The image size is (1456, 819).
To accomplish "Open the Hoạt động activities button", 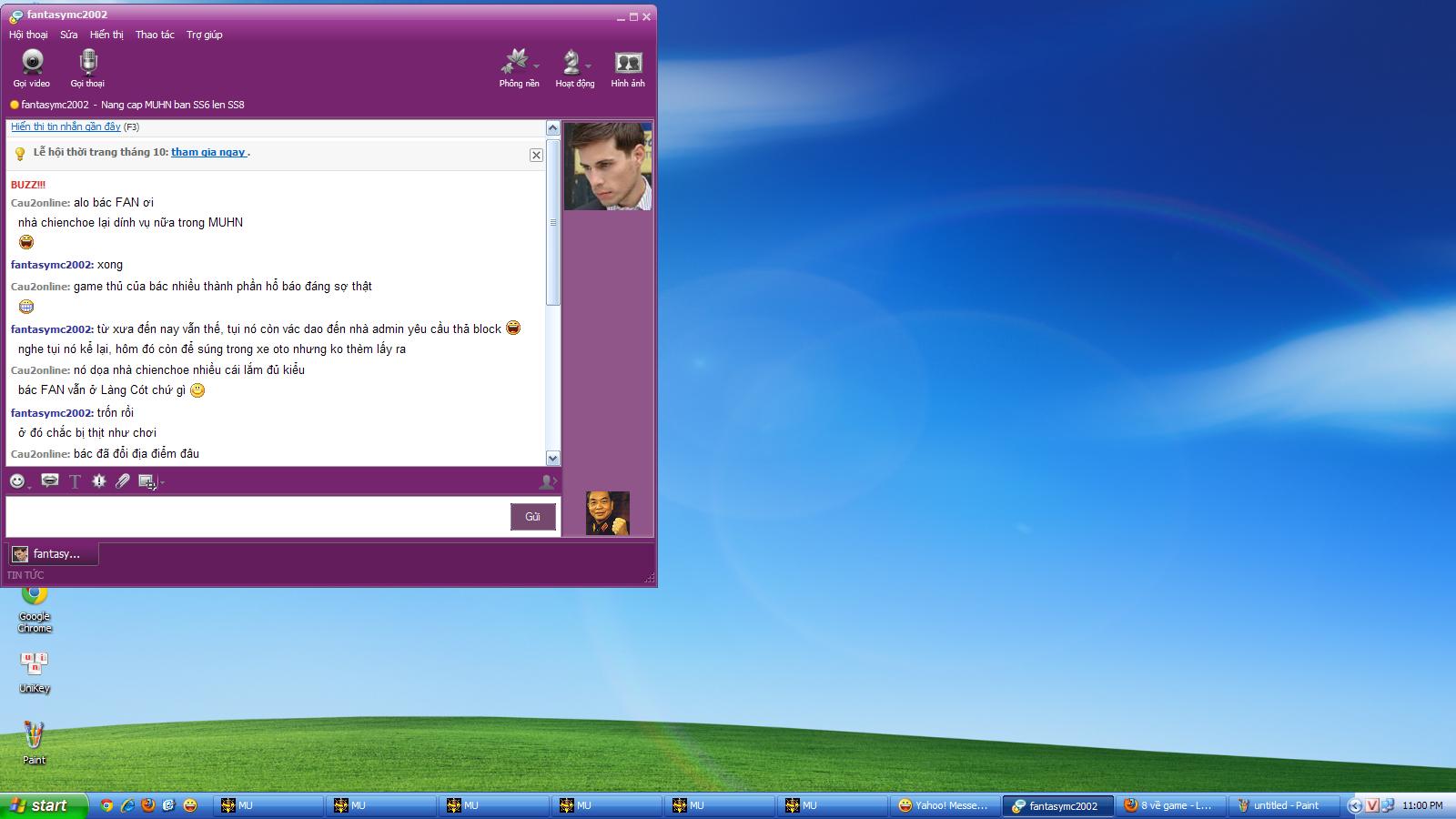I will 571,68.
